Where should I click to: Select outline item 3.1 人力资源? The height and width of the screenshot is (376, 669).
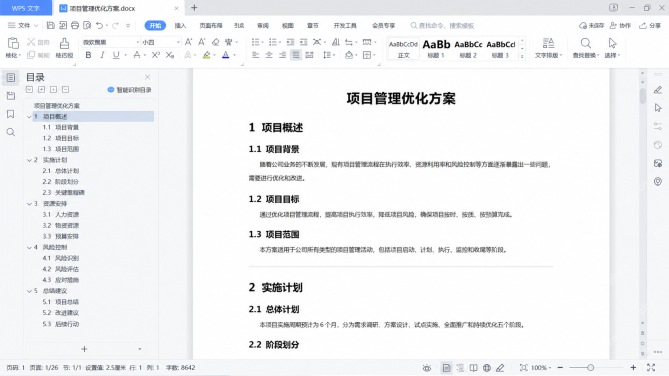tap(61, 215)
